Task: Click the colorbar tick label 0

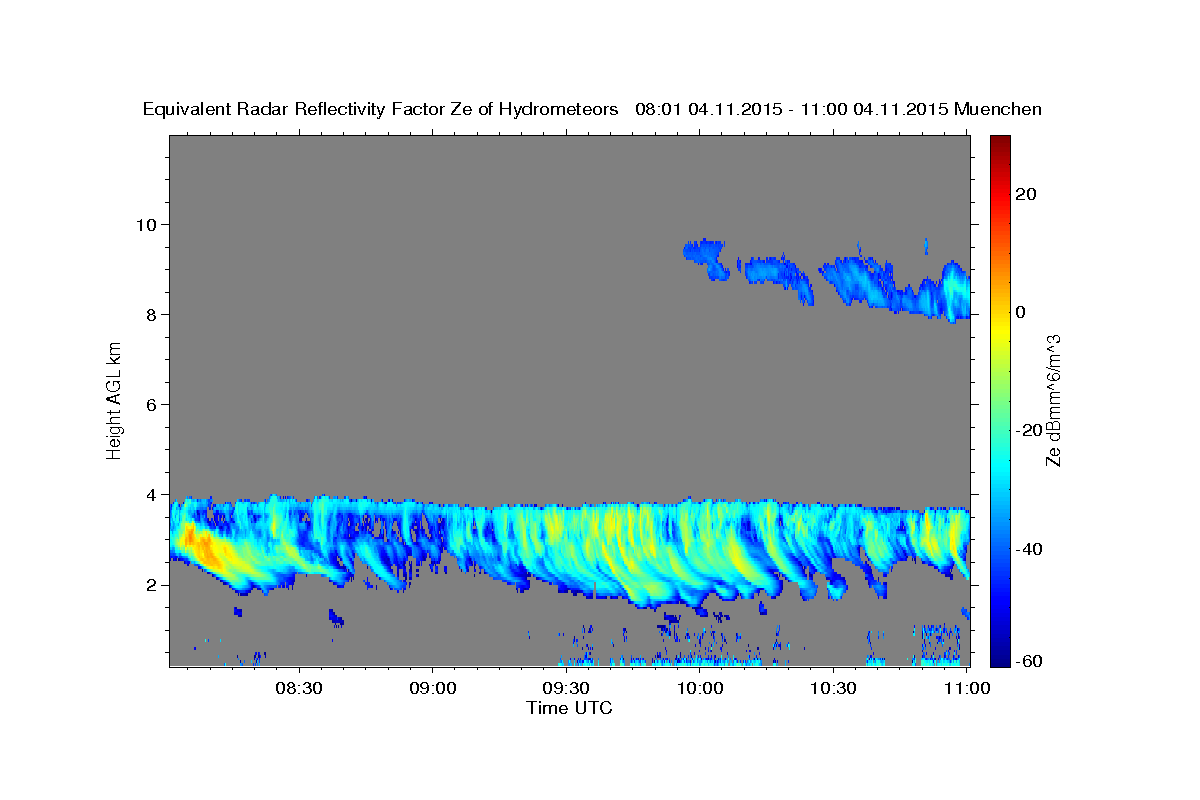Action: point(1020,312)
